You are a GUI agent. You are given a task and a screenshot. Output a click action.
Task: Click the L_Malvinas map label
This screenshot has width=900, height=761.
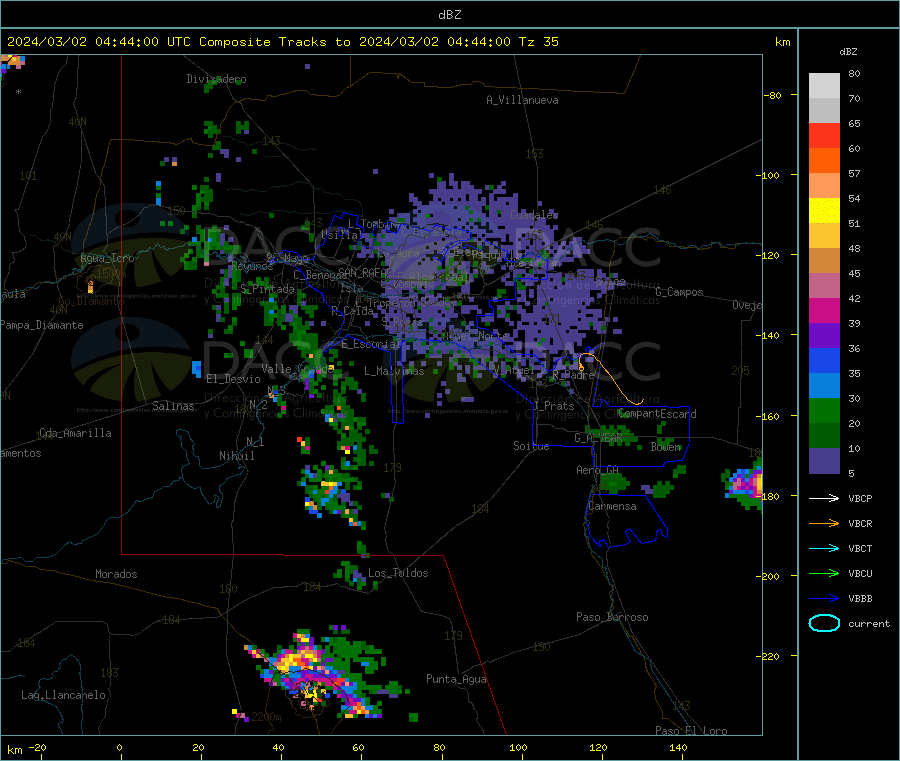[x=394, y=371]
